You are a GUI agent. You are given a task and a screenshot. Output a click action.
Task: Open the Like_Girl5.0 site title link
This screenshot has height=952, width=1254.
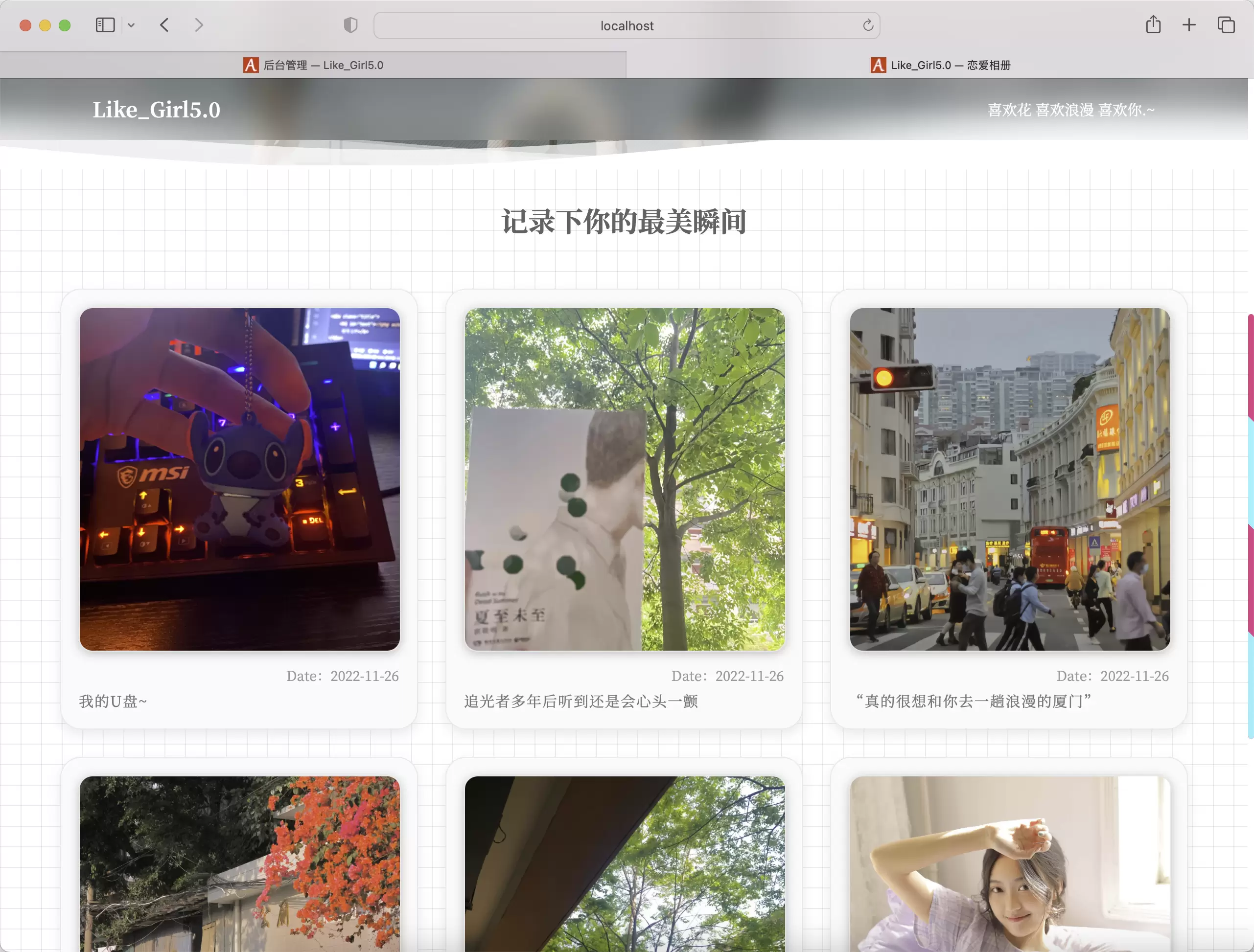(157, 110)
